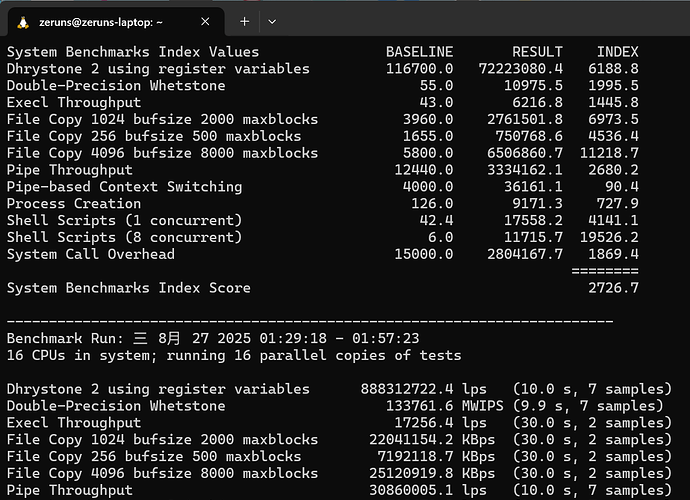Click 'Execl Throughput' in the index table
The height and width of the screenshot is (500, 690).
coord(74,103)
